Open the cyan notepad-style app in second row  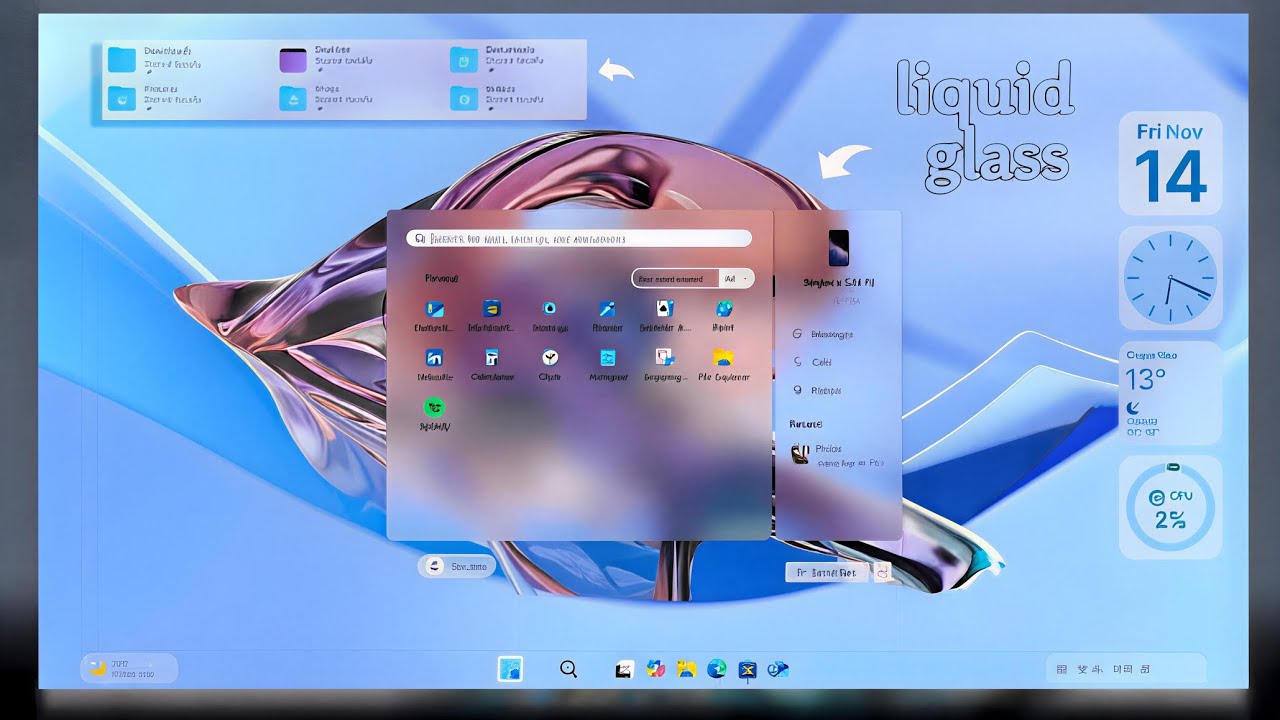pos(607,357)
